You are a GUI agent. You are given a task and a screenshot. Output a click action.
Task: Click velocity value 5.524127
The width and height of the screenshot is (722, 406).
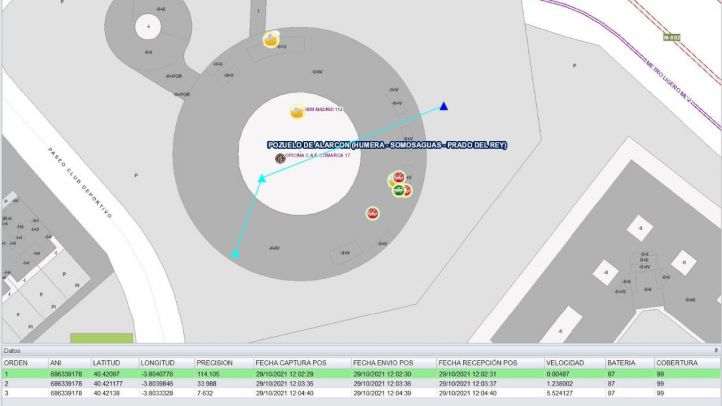(559, 393)
